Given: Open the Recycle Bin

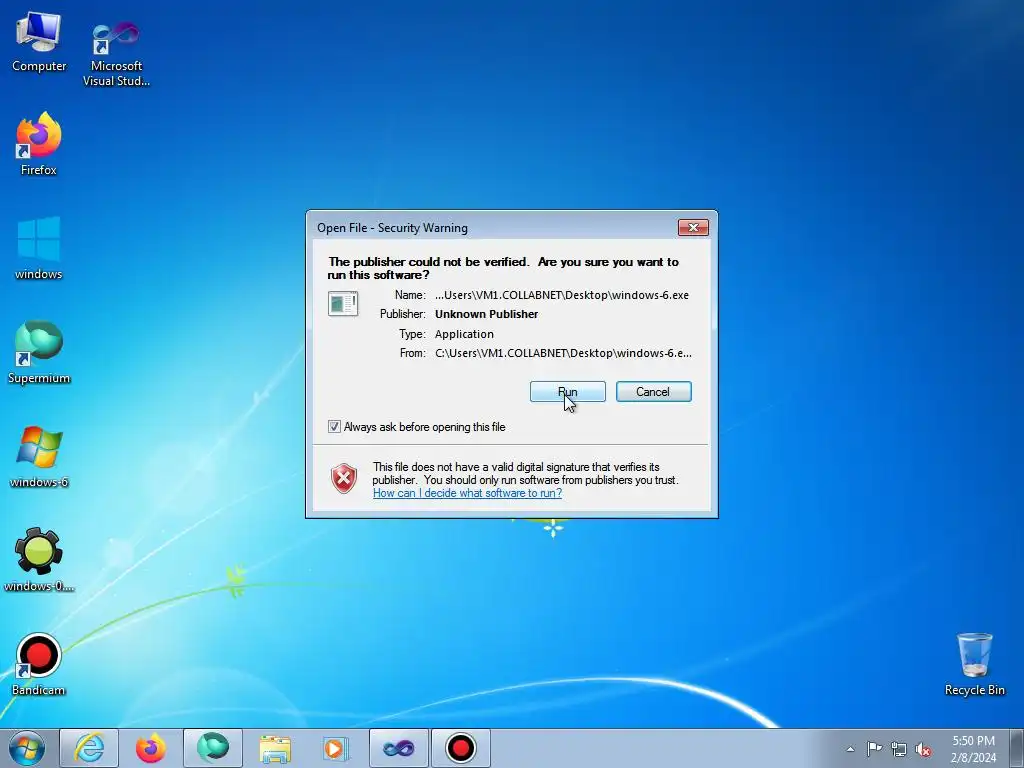Looking at the screenshot, I should tap(974, 664).
